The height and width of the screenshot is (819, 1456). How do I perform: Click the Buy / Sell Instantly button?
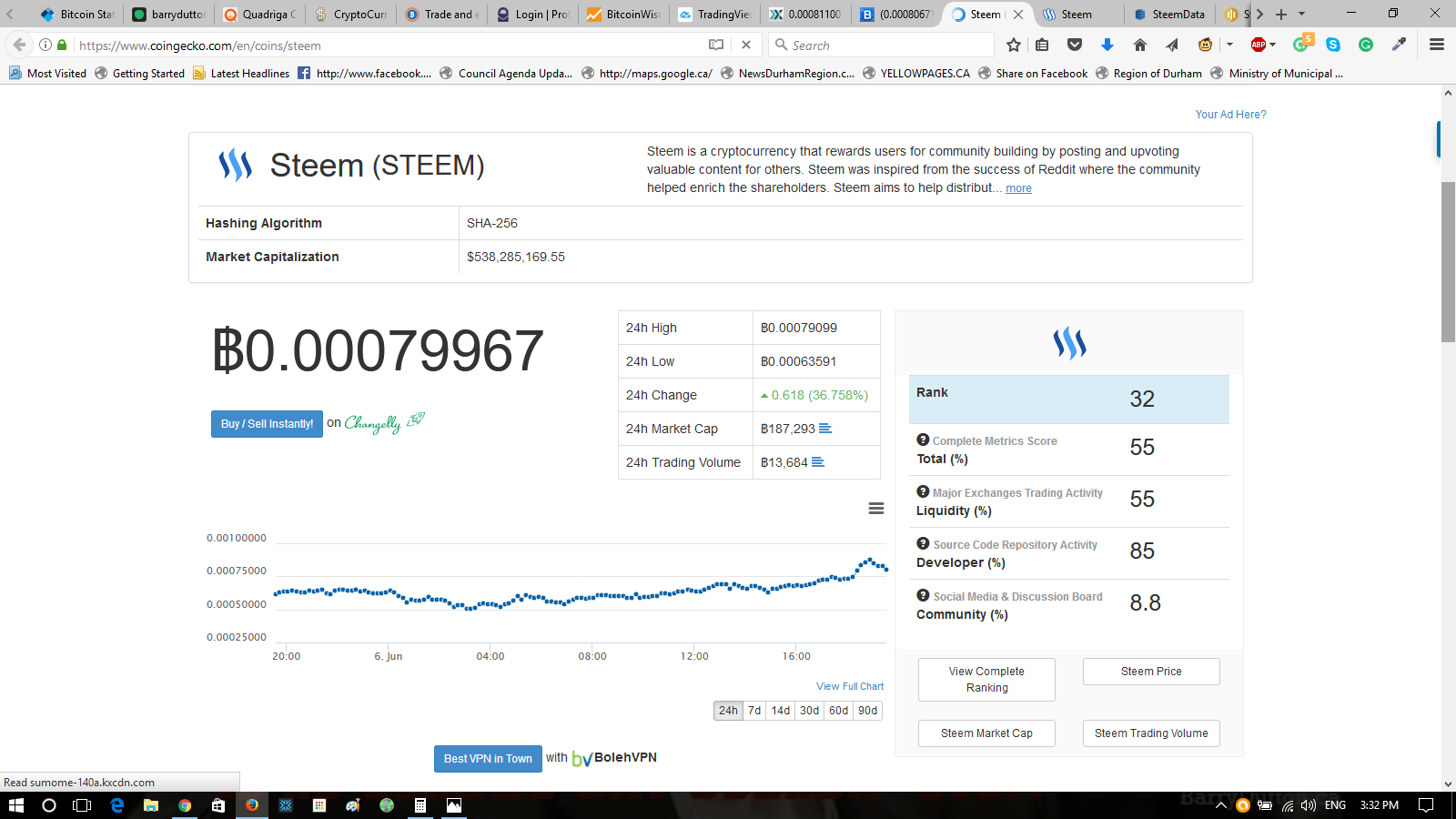(267, 424)
